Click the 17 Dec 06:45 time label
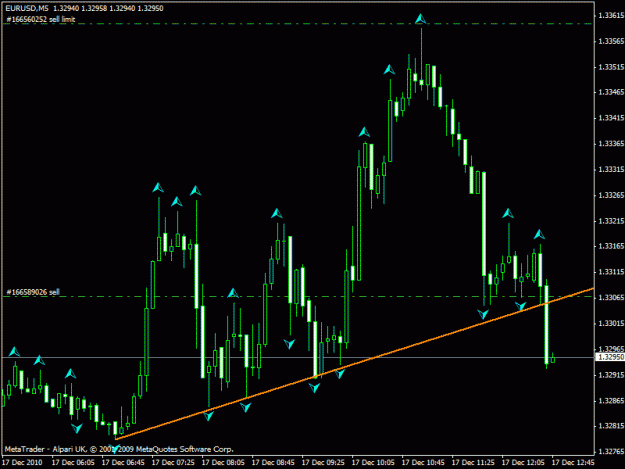The height and width of the screenshot is (469, 625). [x=123, y=463]
